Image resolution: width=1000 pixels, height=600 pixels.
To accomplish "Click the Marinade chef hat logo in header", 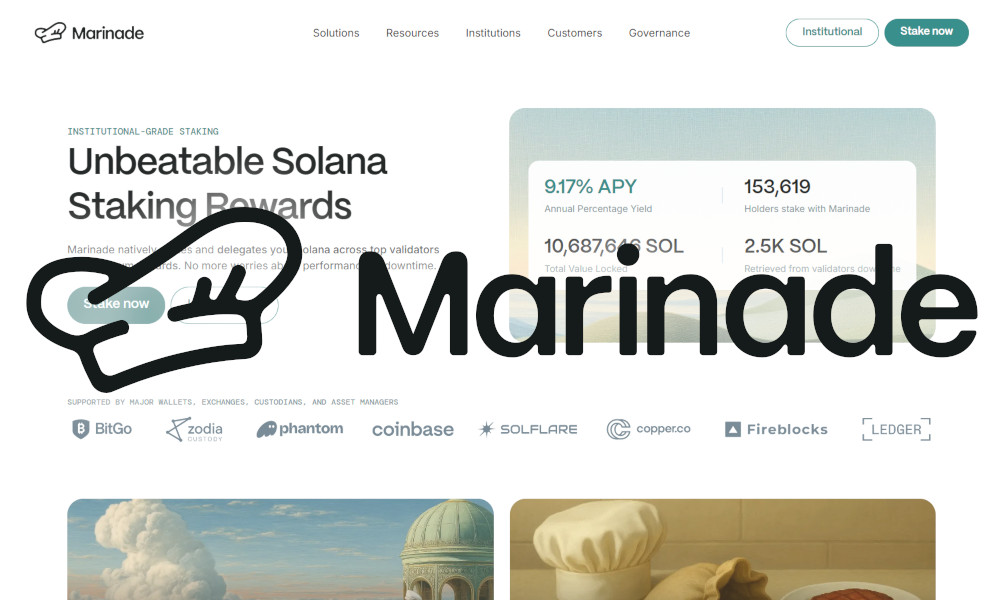I will tap(50, 33).
